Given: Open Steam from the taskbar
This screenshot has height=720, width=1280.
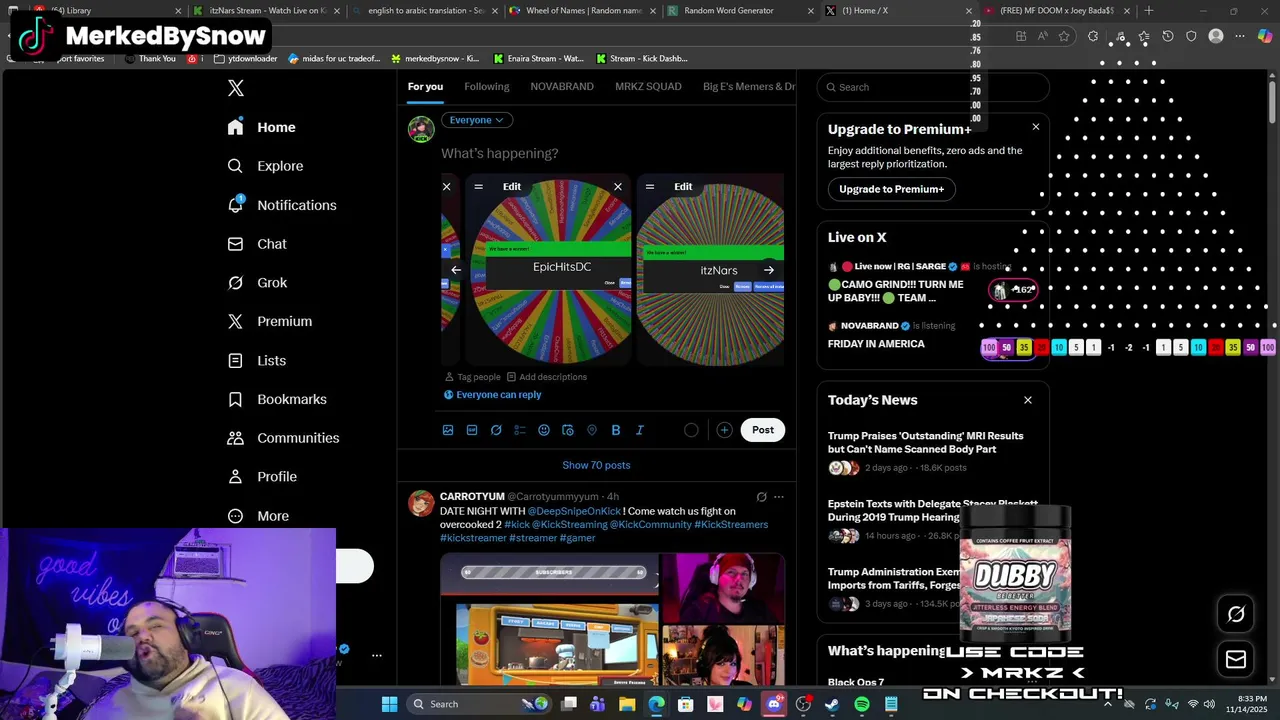Looking at the screenshot, I should point(832,704).
